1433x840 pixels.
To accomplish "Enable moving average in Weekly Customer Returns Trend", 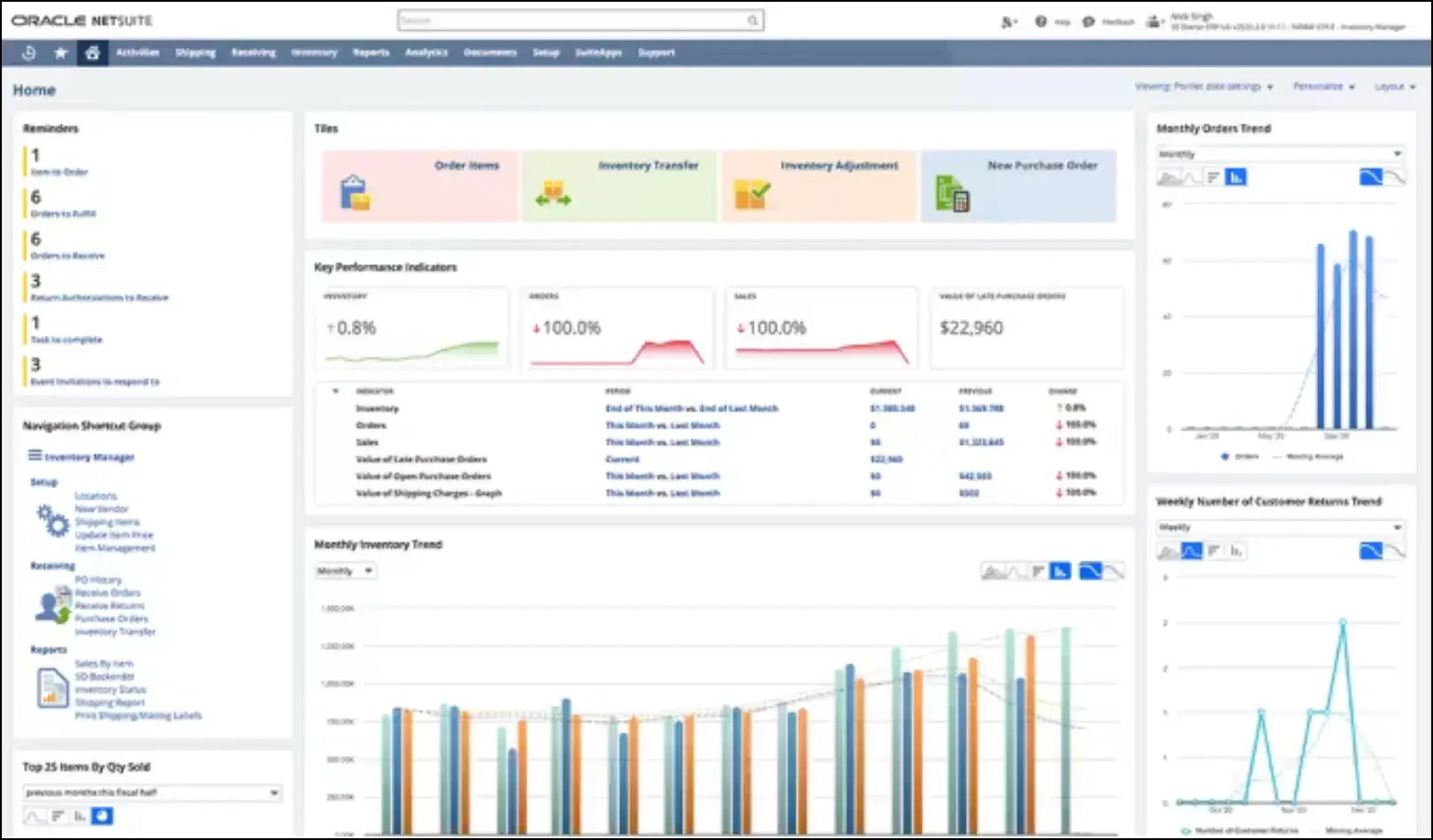I will tap(1370, 551).
